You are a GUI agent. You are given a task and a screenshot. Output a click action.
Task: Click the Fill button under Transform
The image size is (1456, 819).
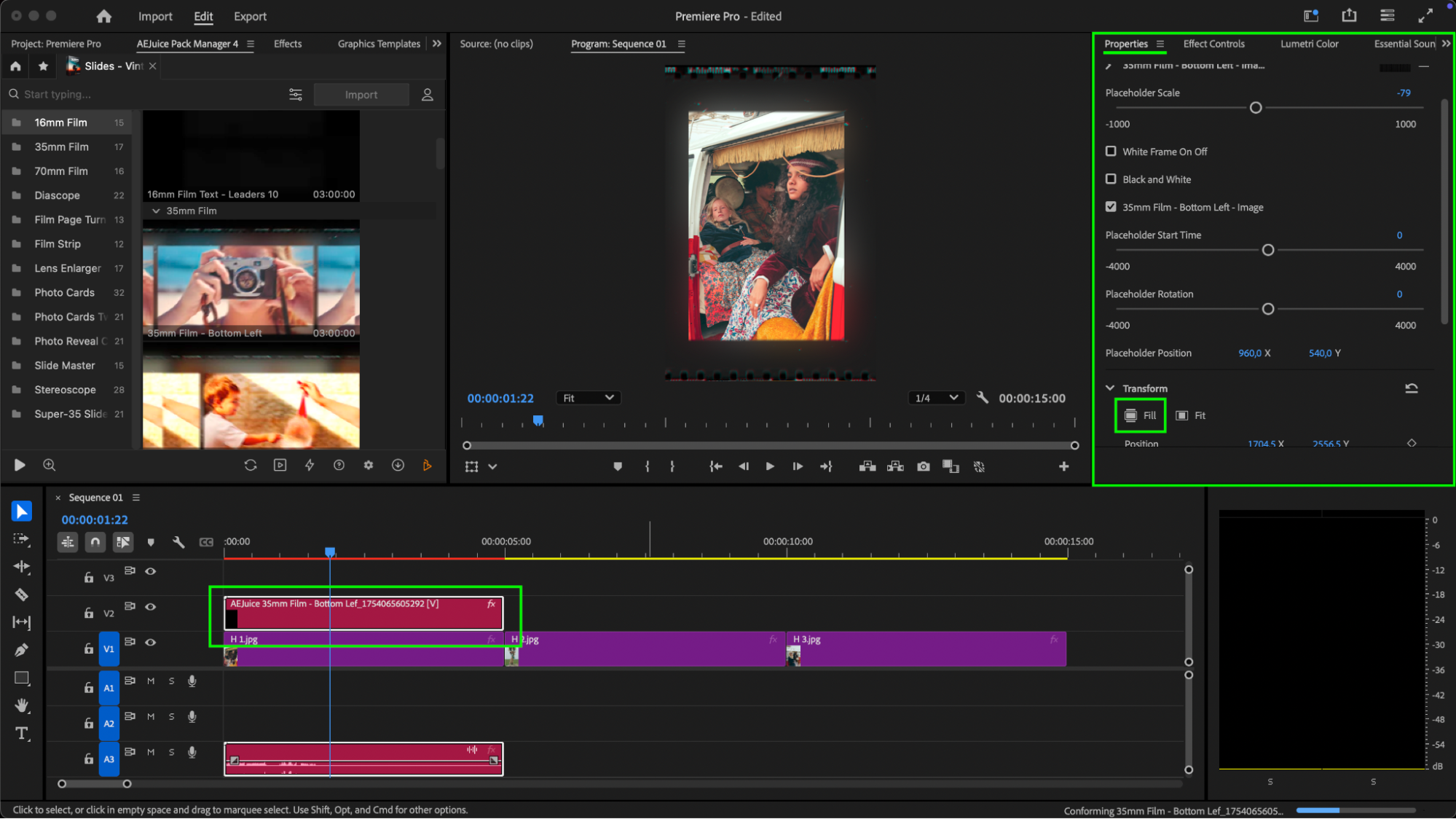click(1141, 415)
